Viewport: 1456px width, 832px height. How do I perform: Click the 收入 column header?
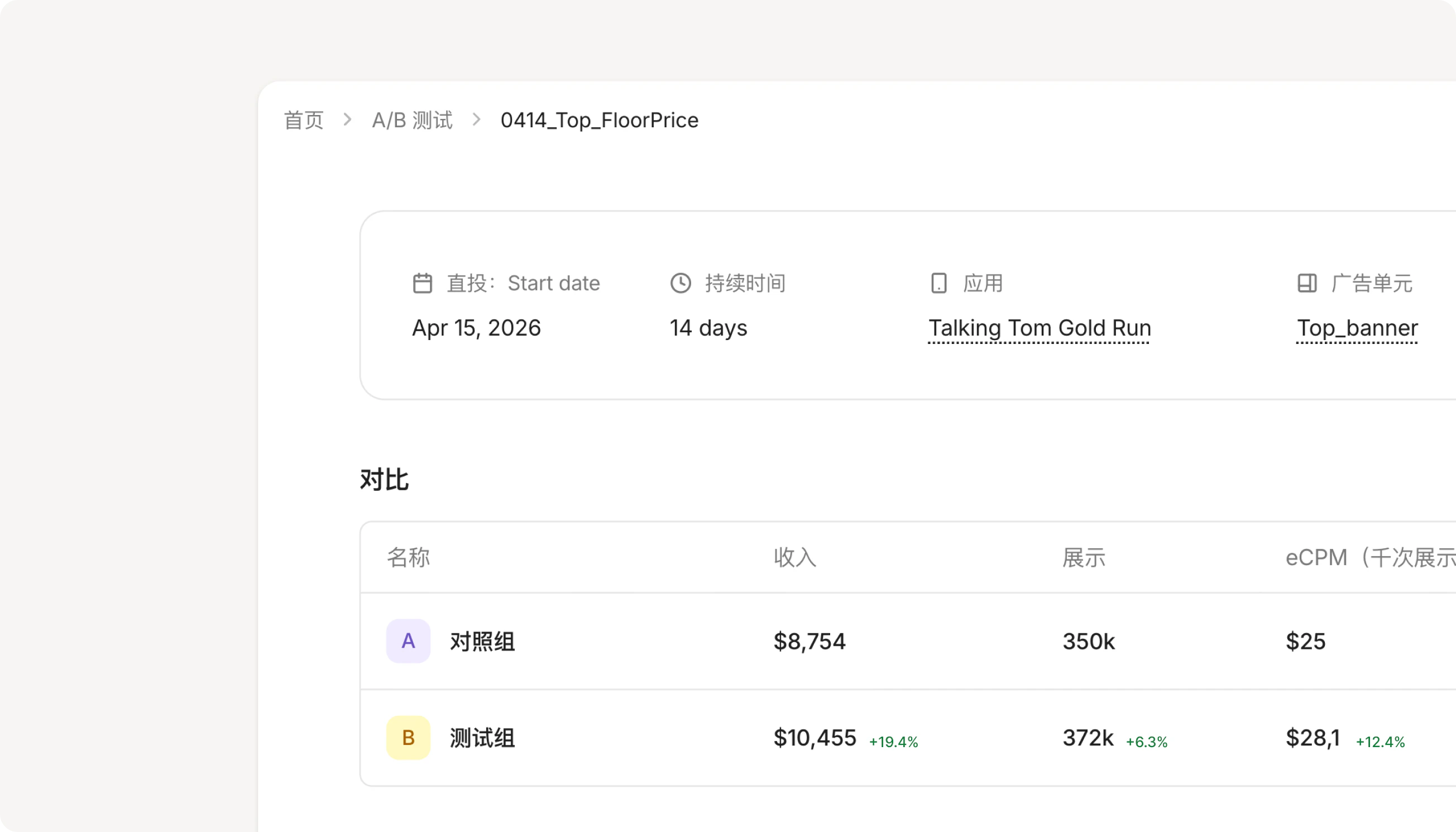(x=794, y=557)
